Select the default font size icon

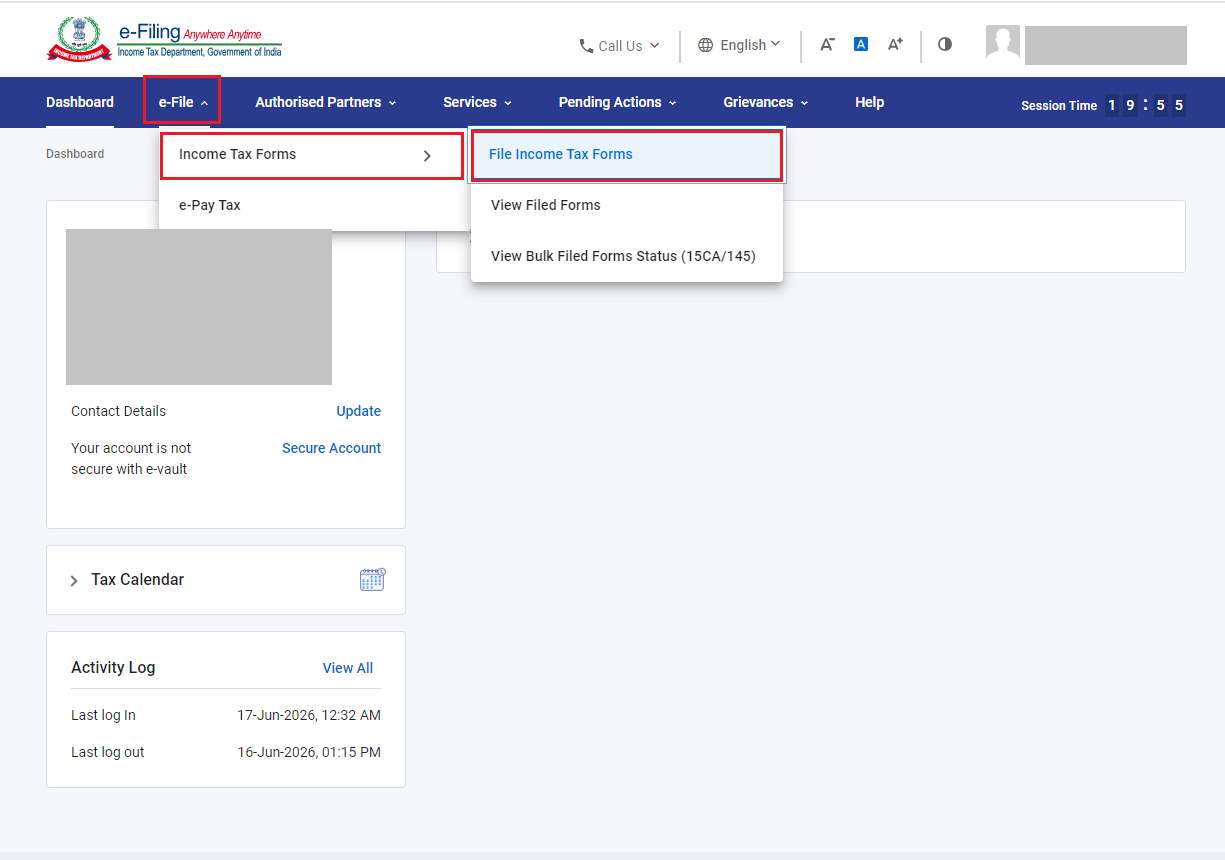coord(861,44)
